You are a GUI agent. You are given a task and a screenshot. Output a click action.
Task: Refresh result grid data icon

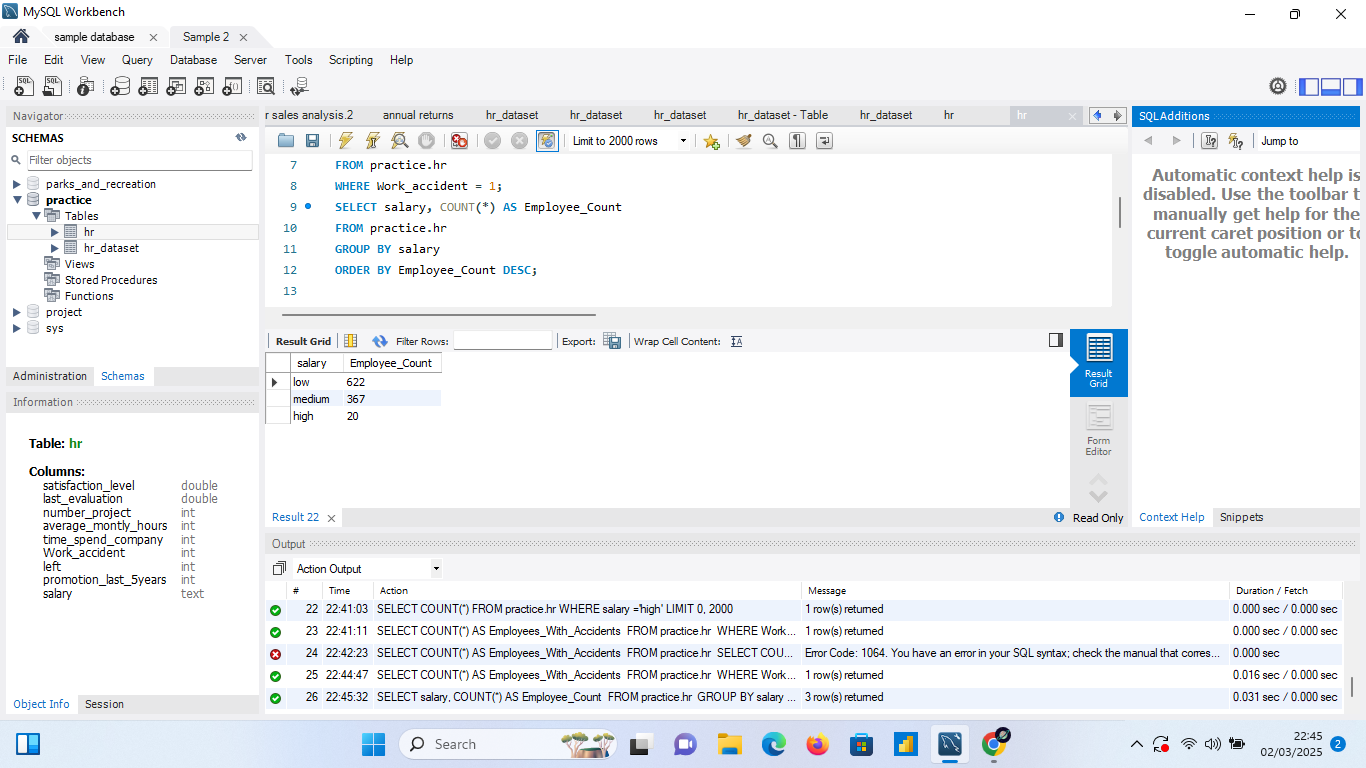pos(380,341)
